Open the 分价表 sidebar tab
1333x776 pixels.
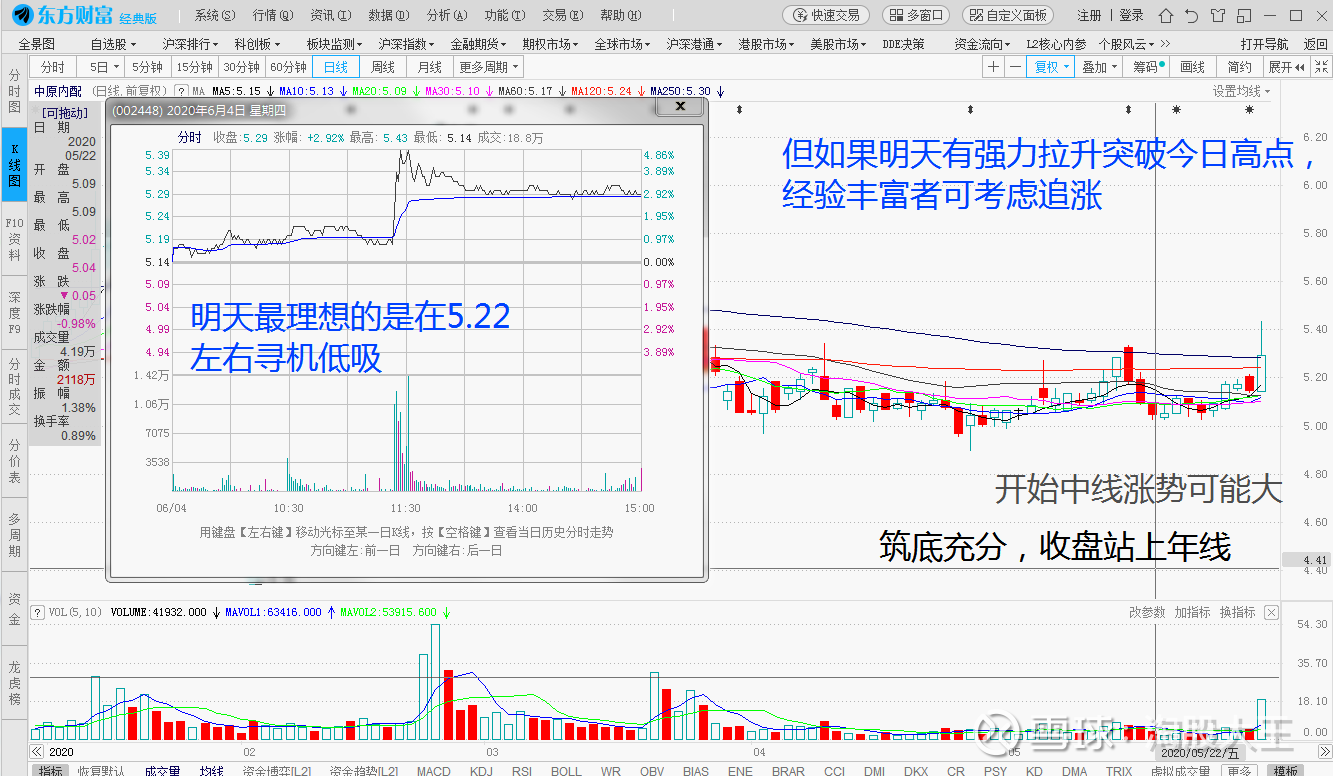click(14, 461)
